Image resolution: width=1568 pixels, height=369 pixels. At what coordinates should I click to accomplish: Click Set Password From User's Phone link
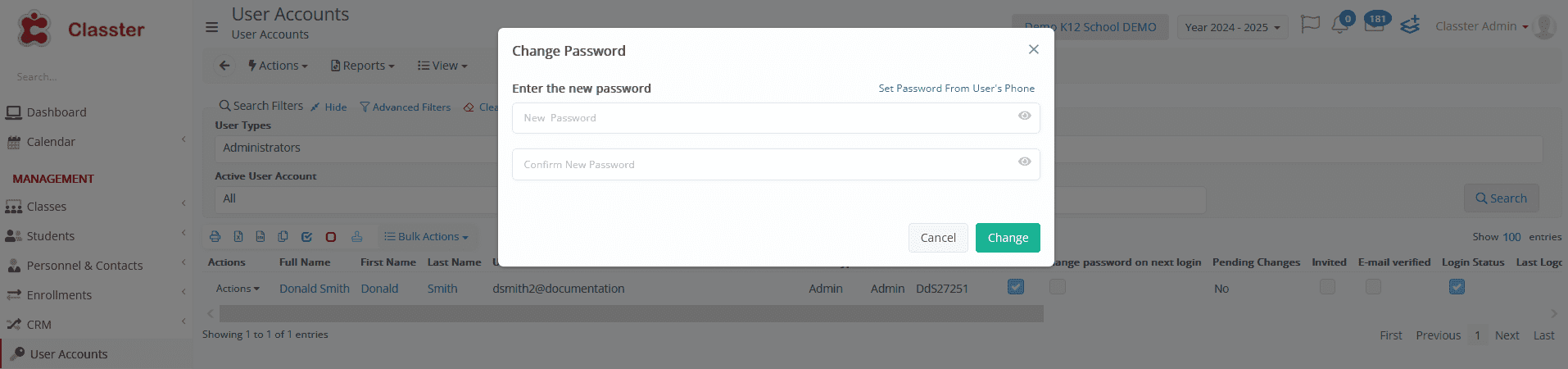point(956,88)
